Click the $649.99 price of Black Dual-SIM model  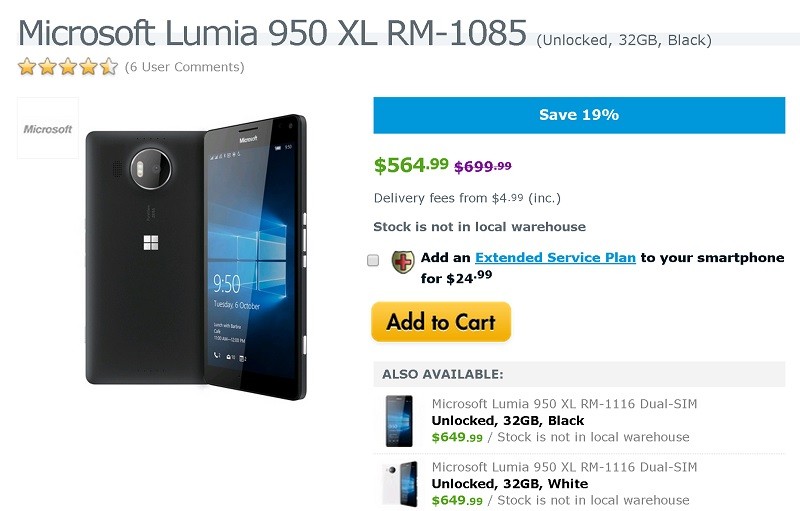pos(457,437)
